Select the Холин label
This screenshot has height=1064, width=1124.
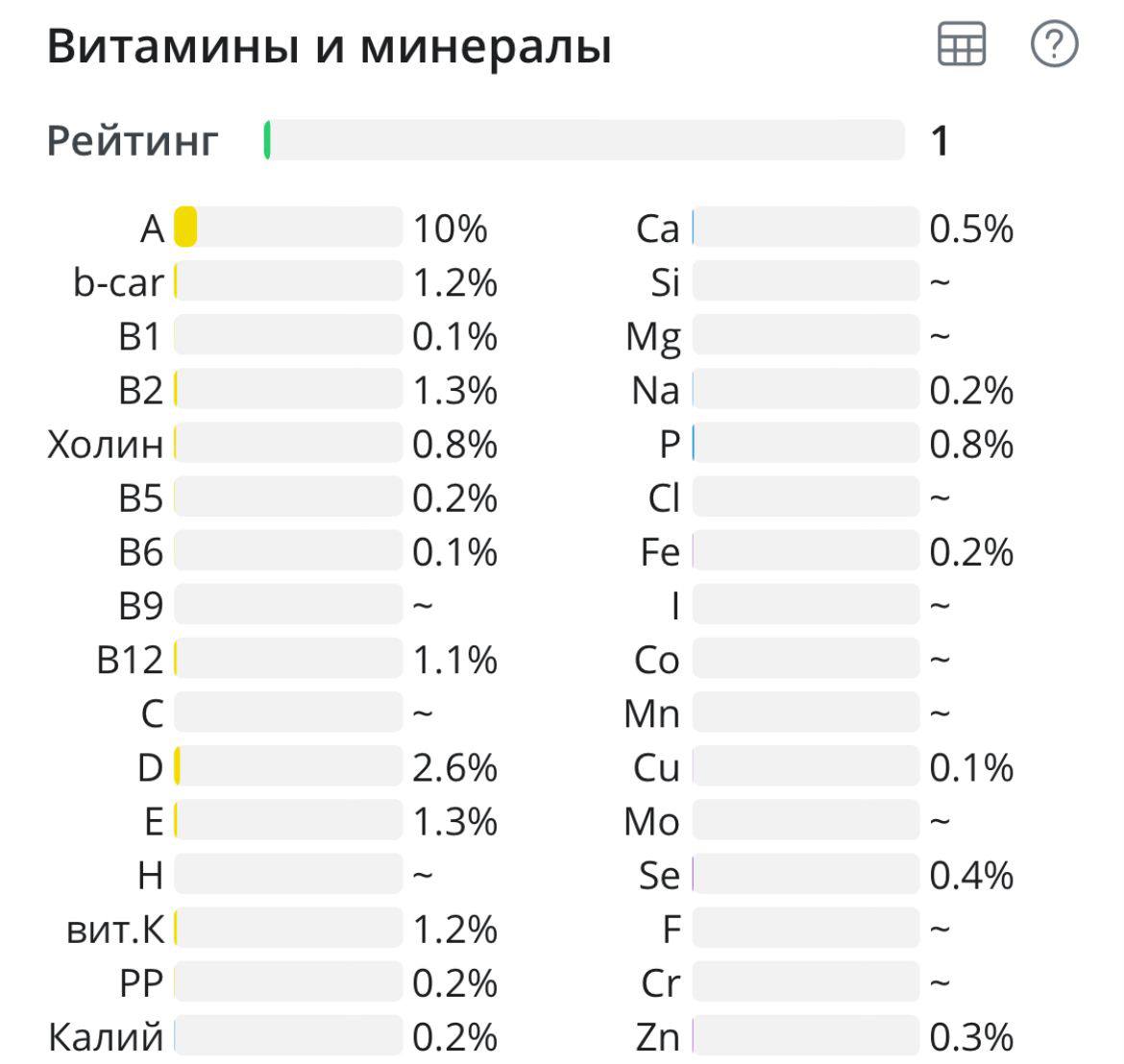pyautogui.click(x=106, y=445)
